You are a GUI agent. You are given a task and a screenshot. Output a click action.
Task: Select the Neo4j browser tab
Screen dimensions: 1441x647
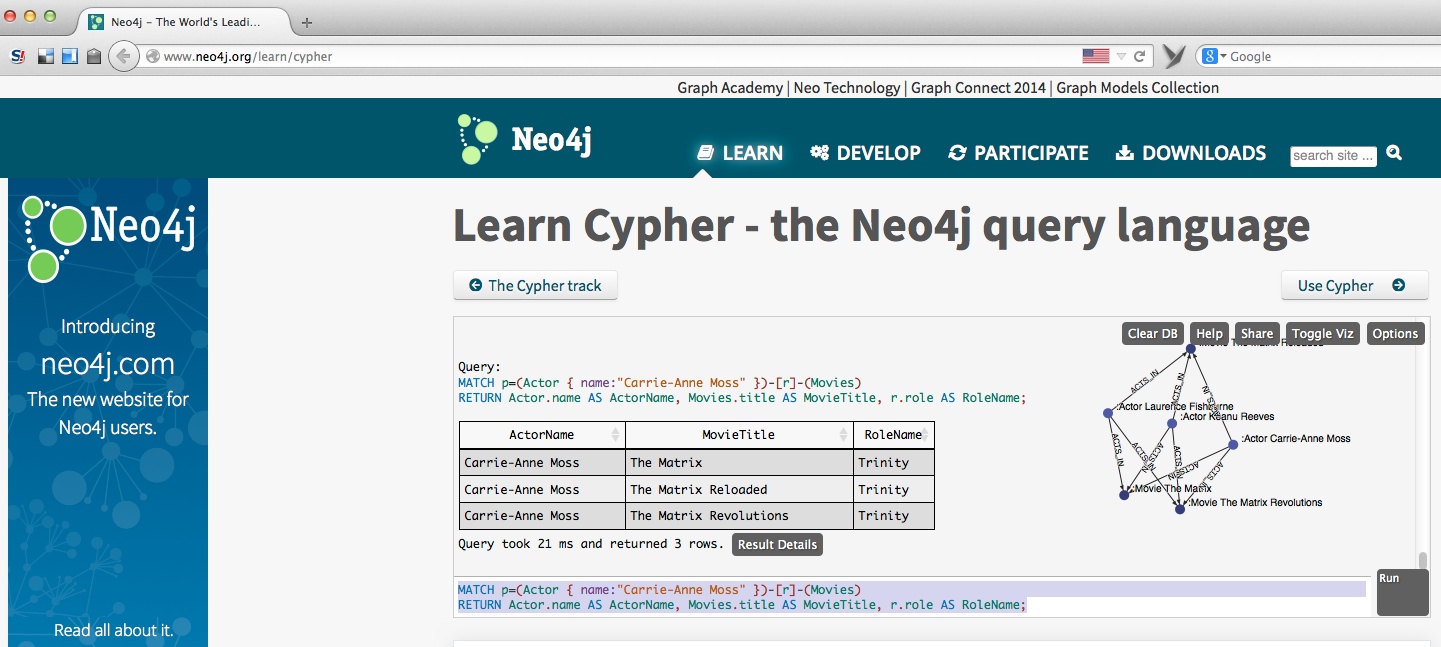[x=185, y=22]
